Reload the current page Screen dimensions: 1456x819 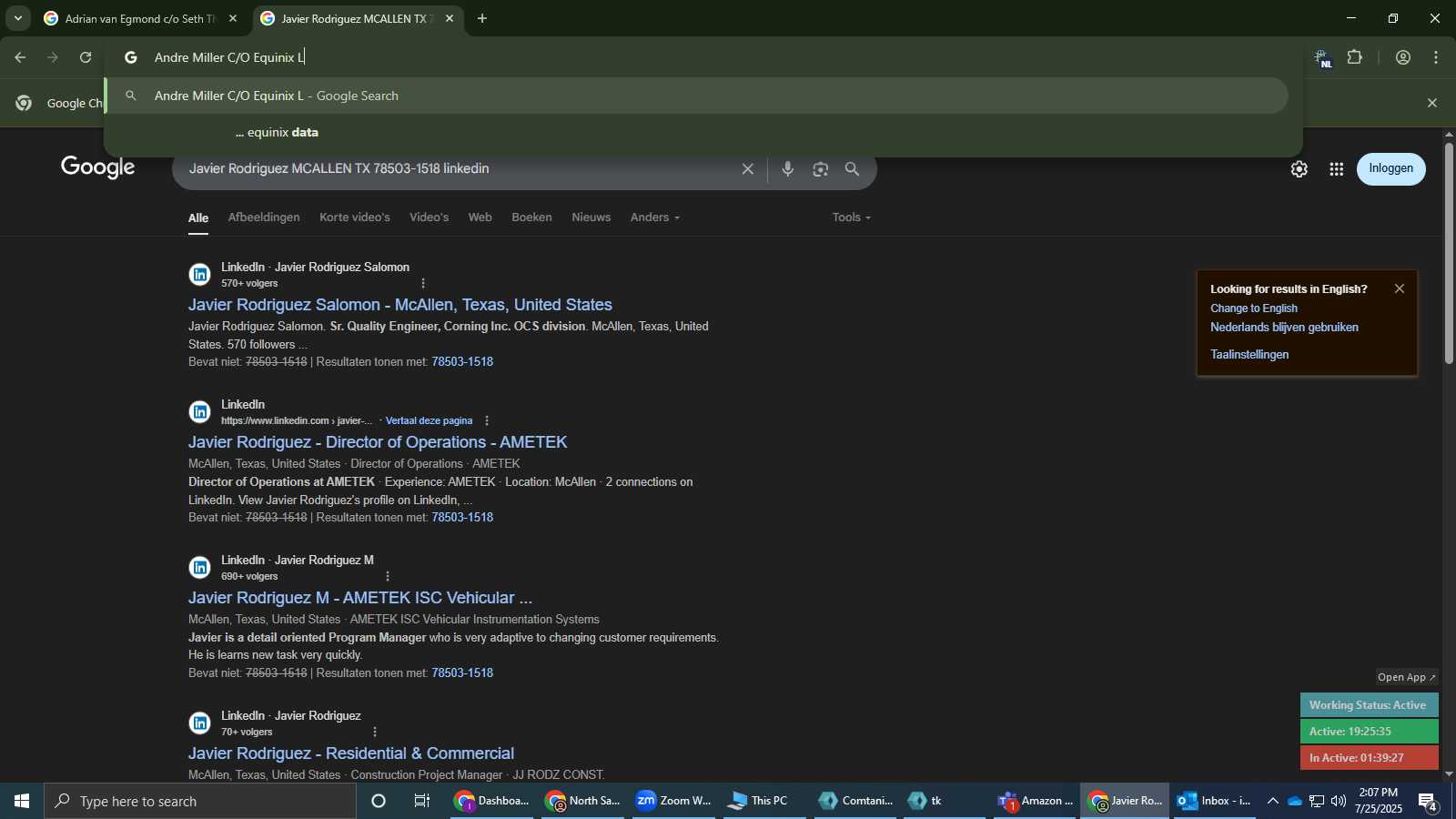click(86, 57)
